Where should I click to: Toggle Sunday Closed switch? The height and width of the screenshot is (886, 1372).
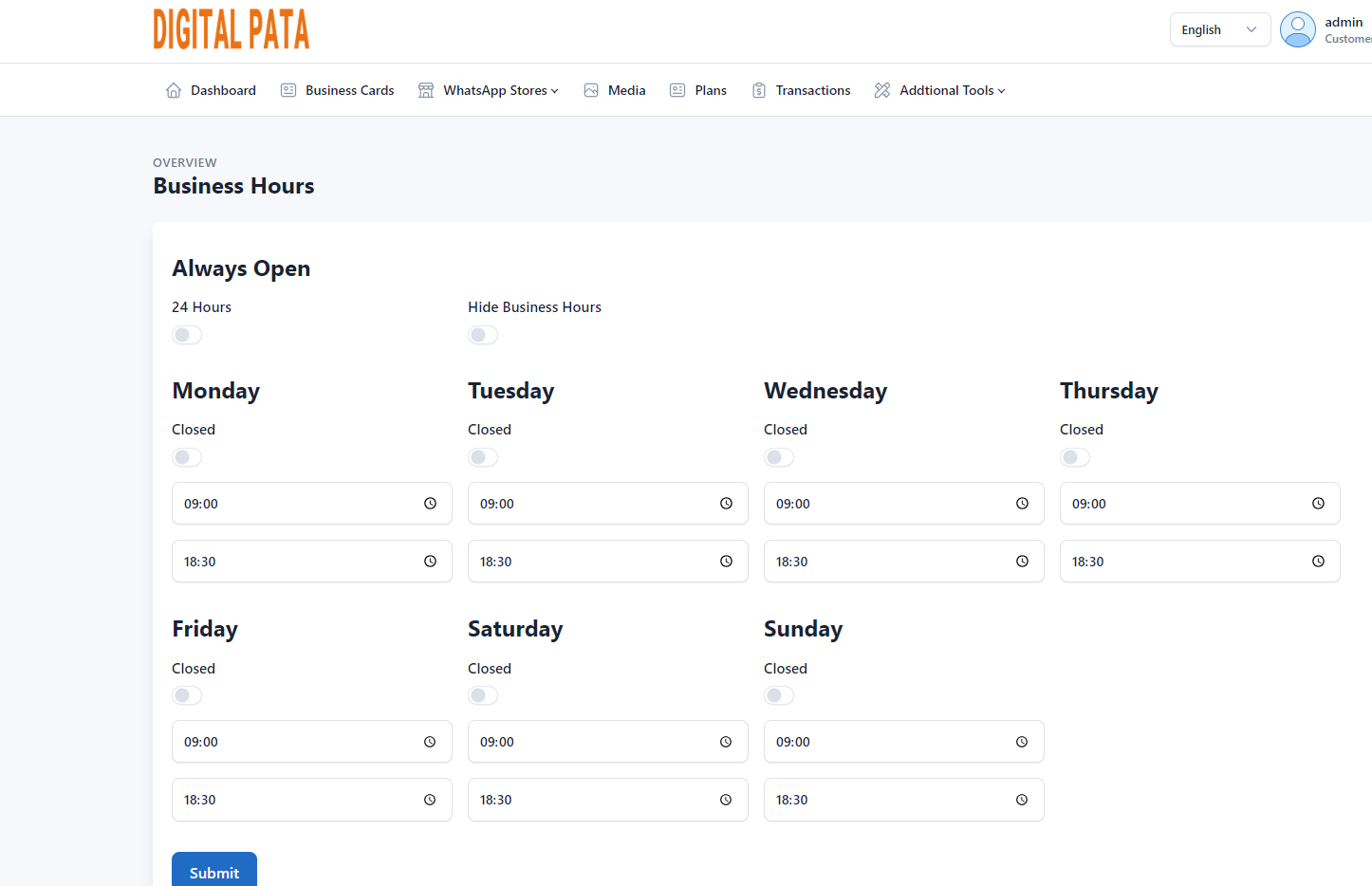pos(779,695)
